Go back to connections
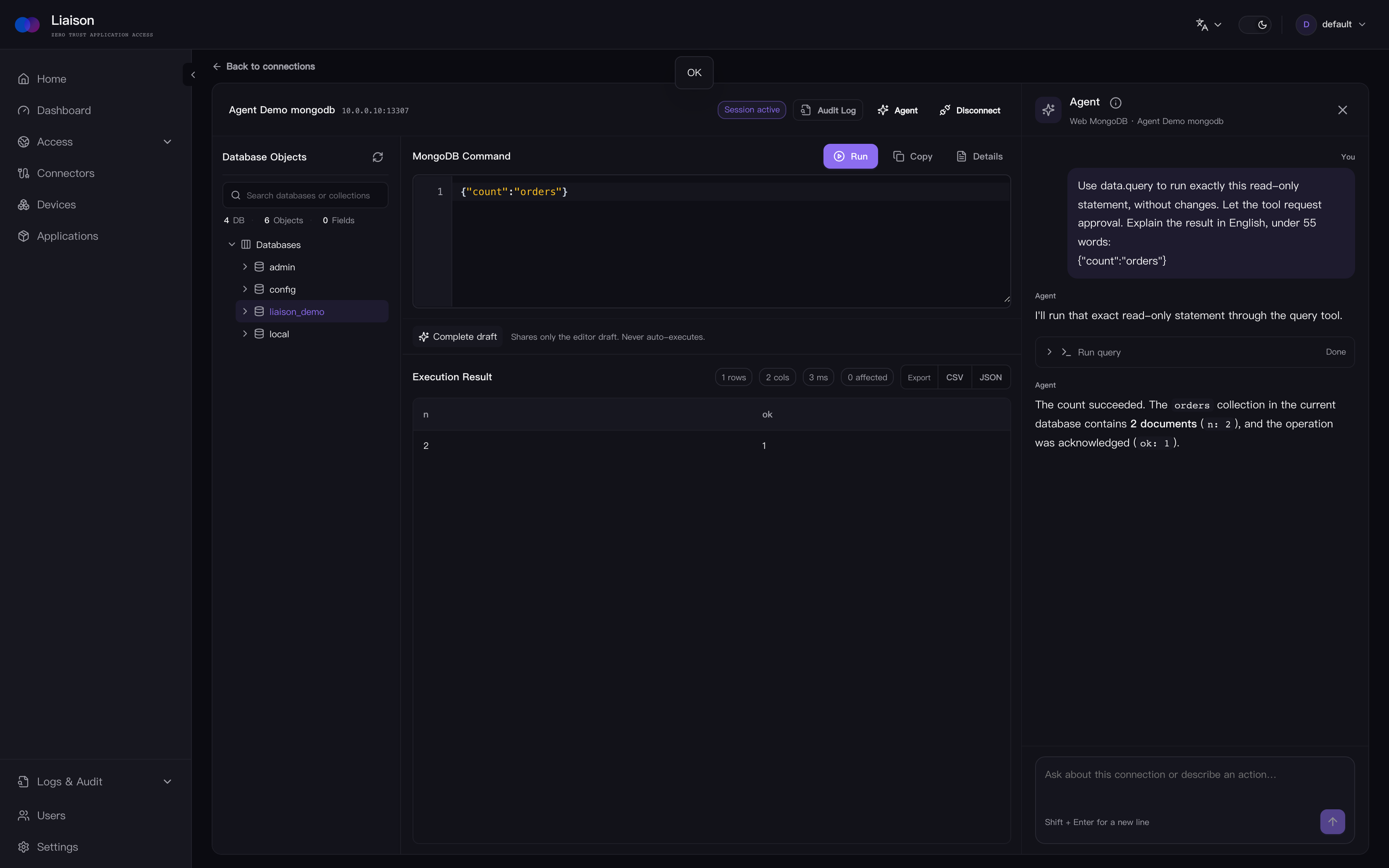The image size is (1389, 868). (263, 67)
